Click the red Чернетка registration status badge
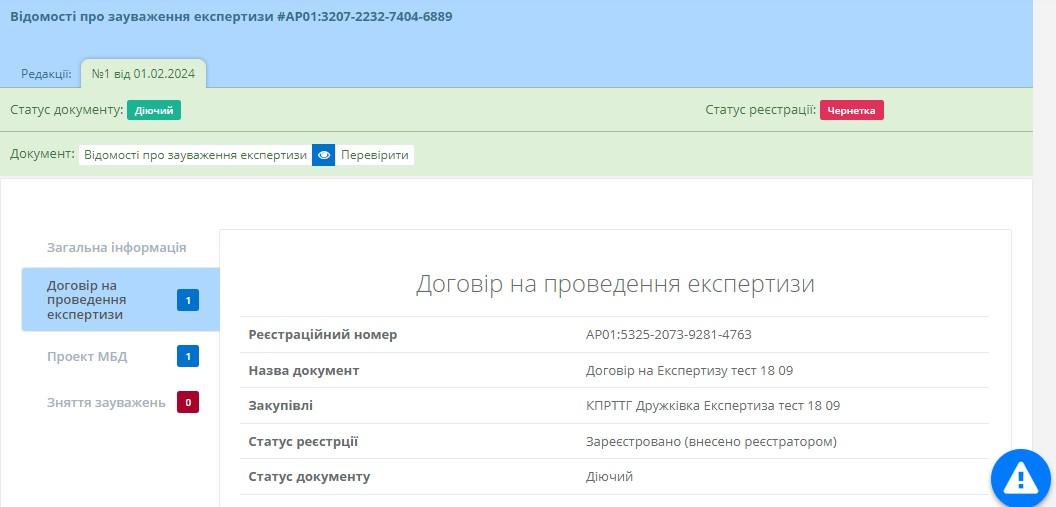The image size is (1056, 507). click(x=851, y=110)
